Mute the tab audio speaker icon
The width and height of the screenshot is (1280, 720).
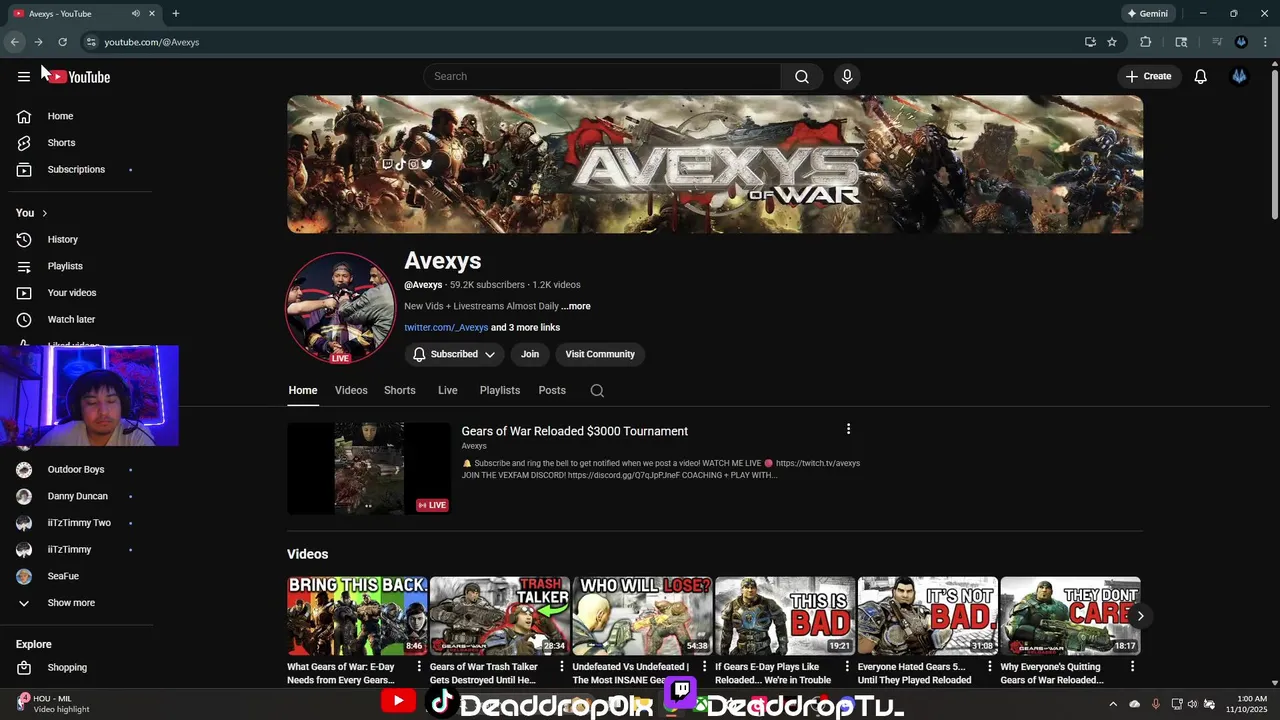coord(135,13)
